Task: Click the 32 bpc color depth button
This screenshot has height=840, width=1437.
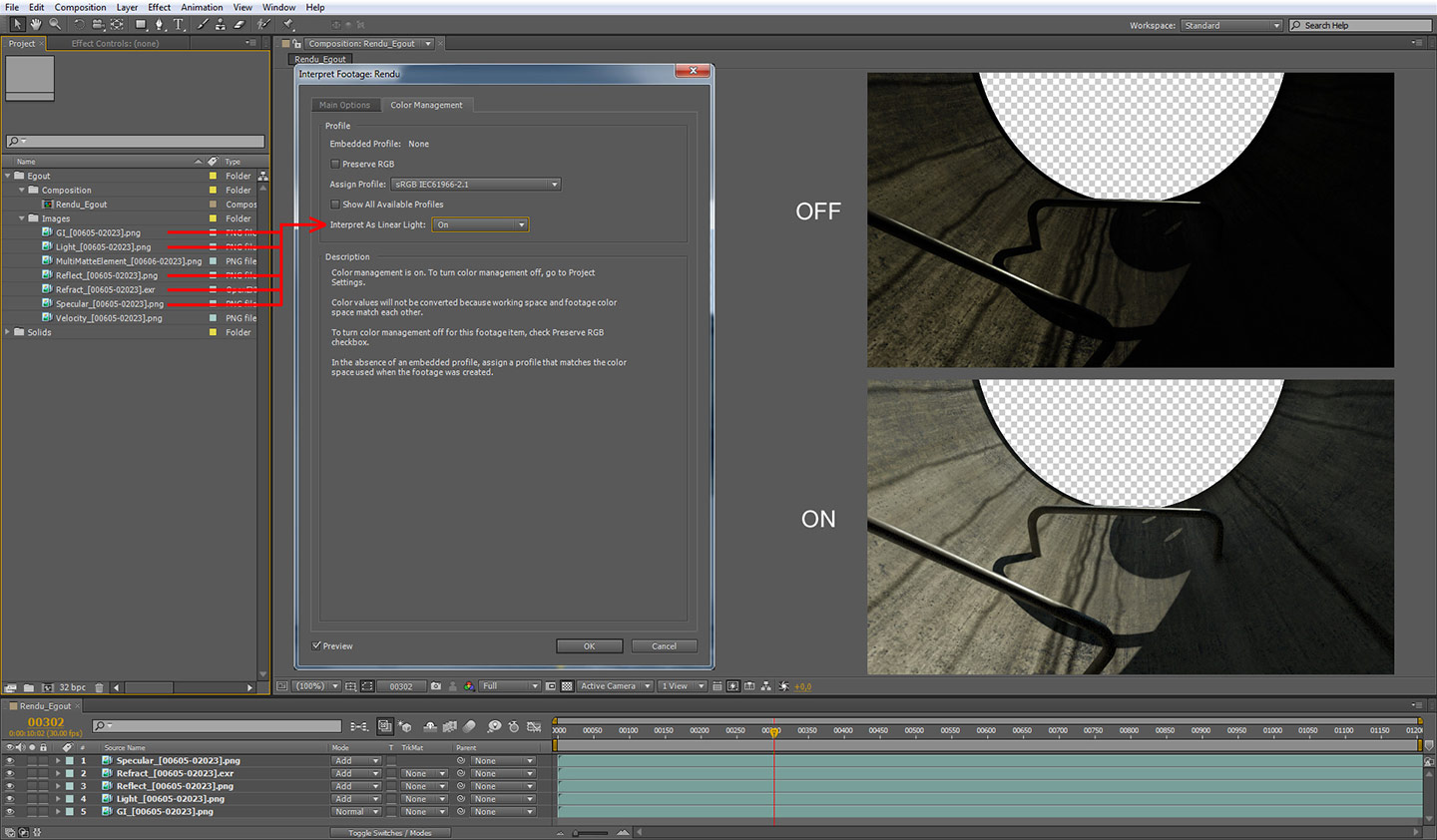Action: click(x=72, y=687)
